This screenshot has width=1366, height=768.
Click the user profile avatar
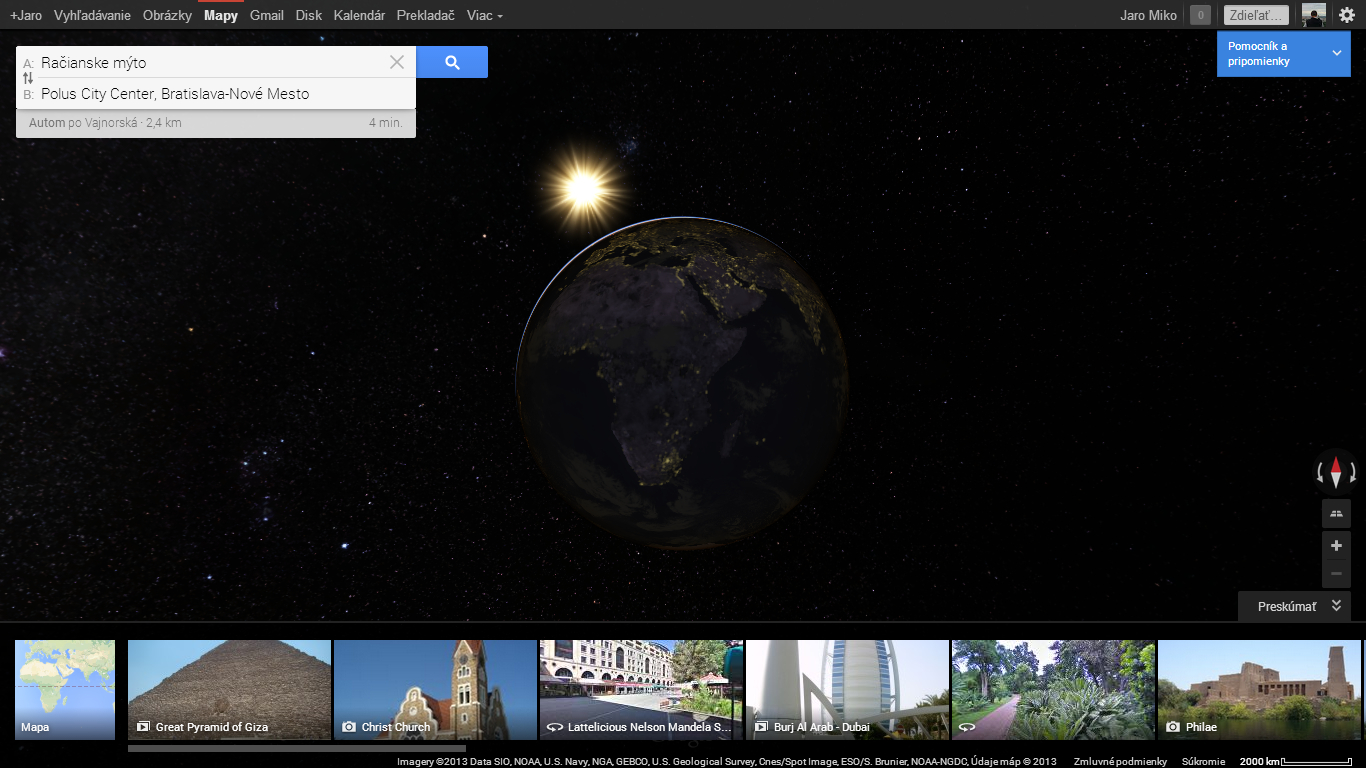[1313, 15]
